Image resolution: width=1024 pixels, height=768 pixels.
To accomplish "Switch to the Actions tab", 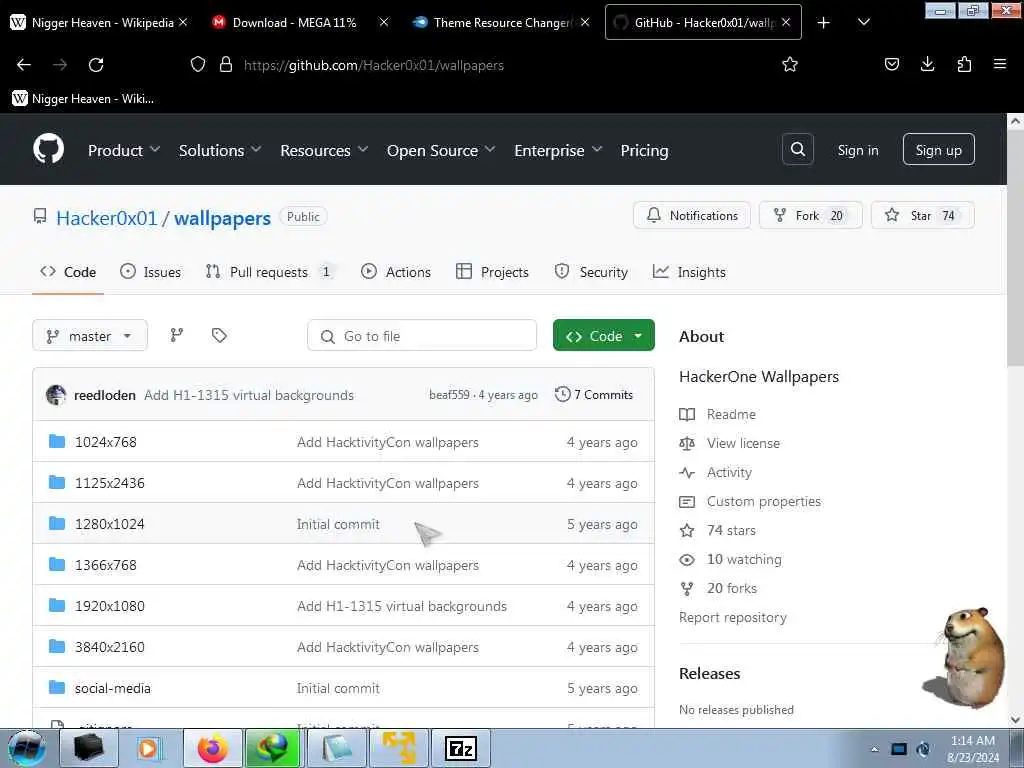I will coord(396,272).
